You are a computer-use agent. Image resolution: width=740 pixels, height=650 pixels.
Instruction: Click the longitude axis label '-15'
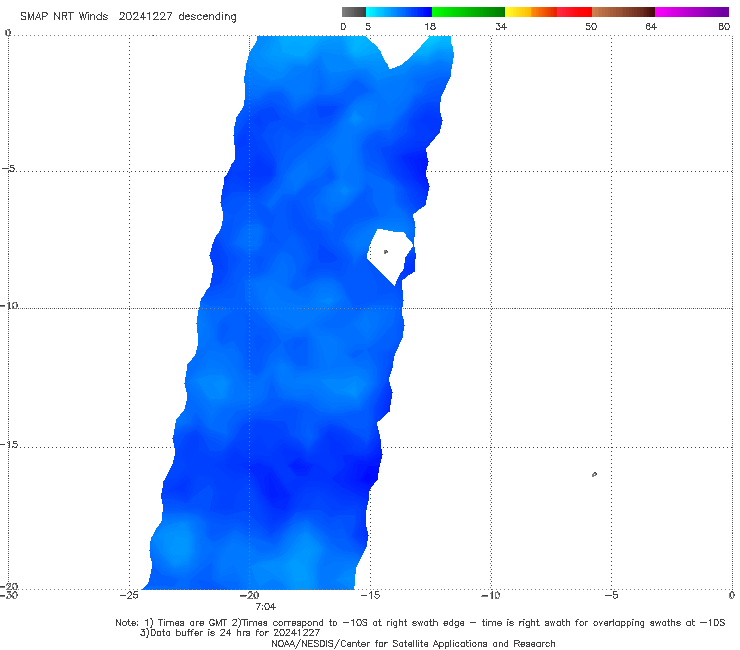point(370,595)
